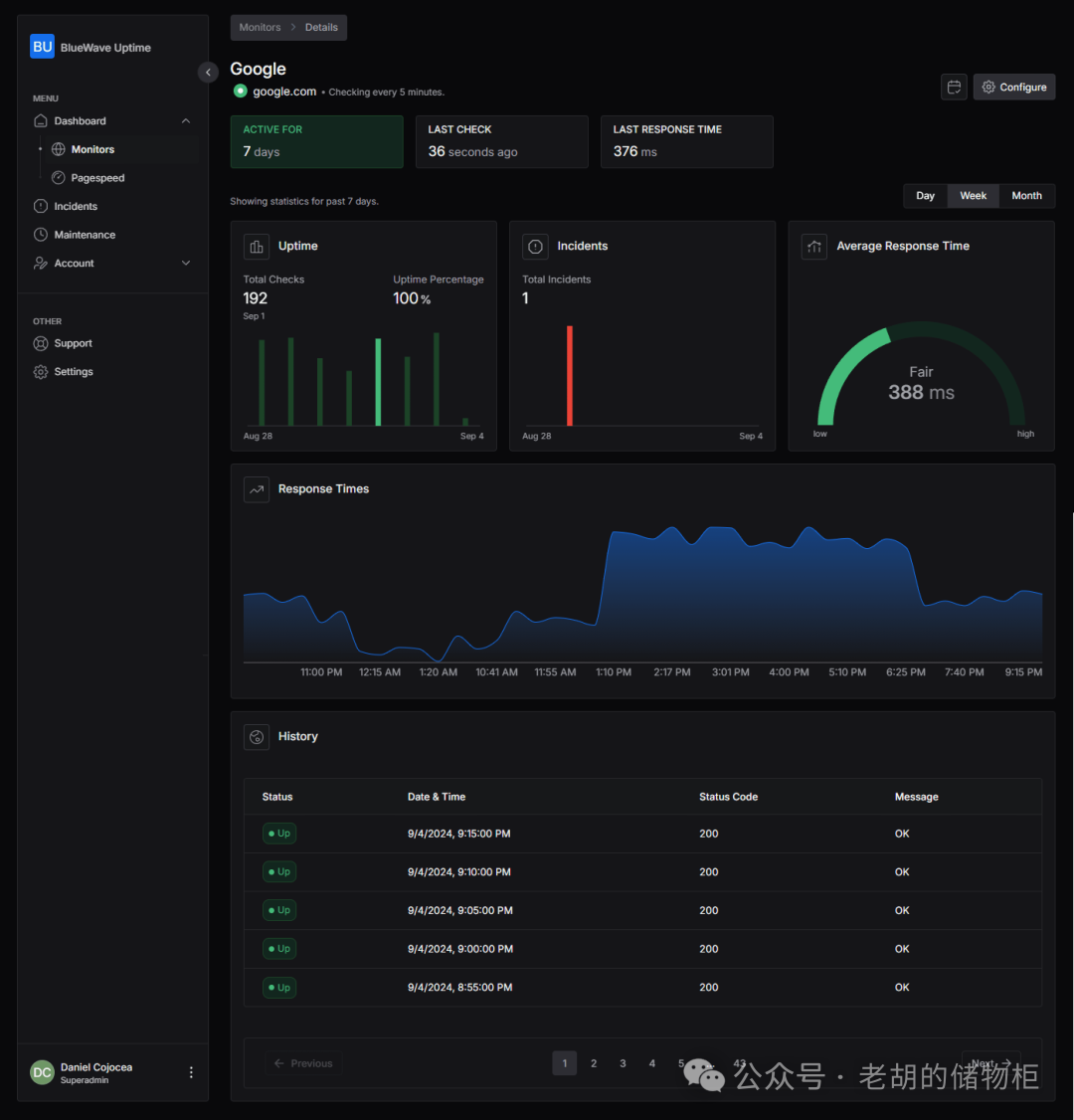The height and width of the screenshot is (1120, 1074).
Task: Click the '9/4/2024, 9:15:00 PM' cell
Action: click(459, 834)
